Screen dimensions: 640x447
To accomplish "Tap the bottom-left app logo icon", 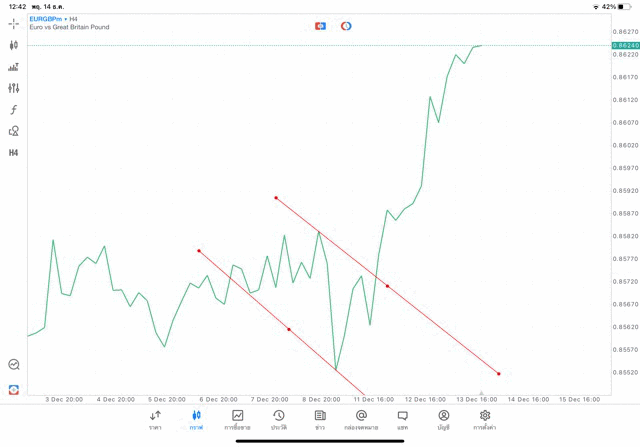I will (x=14, y=389).
